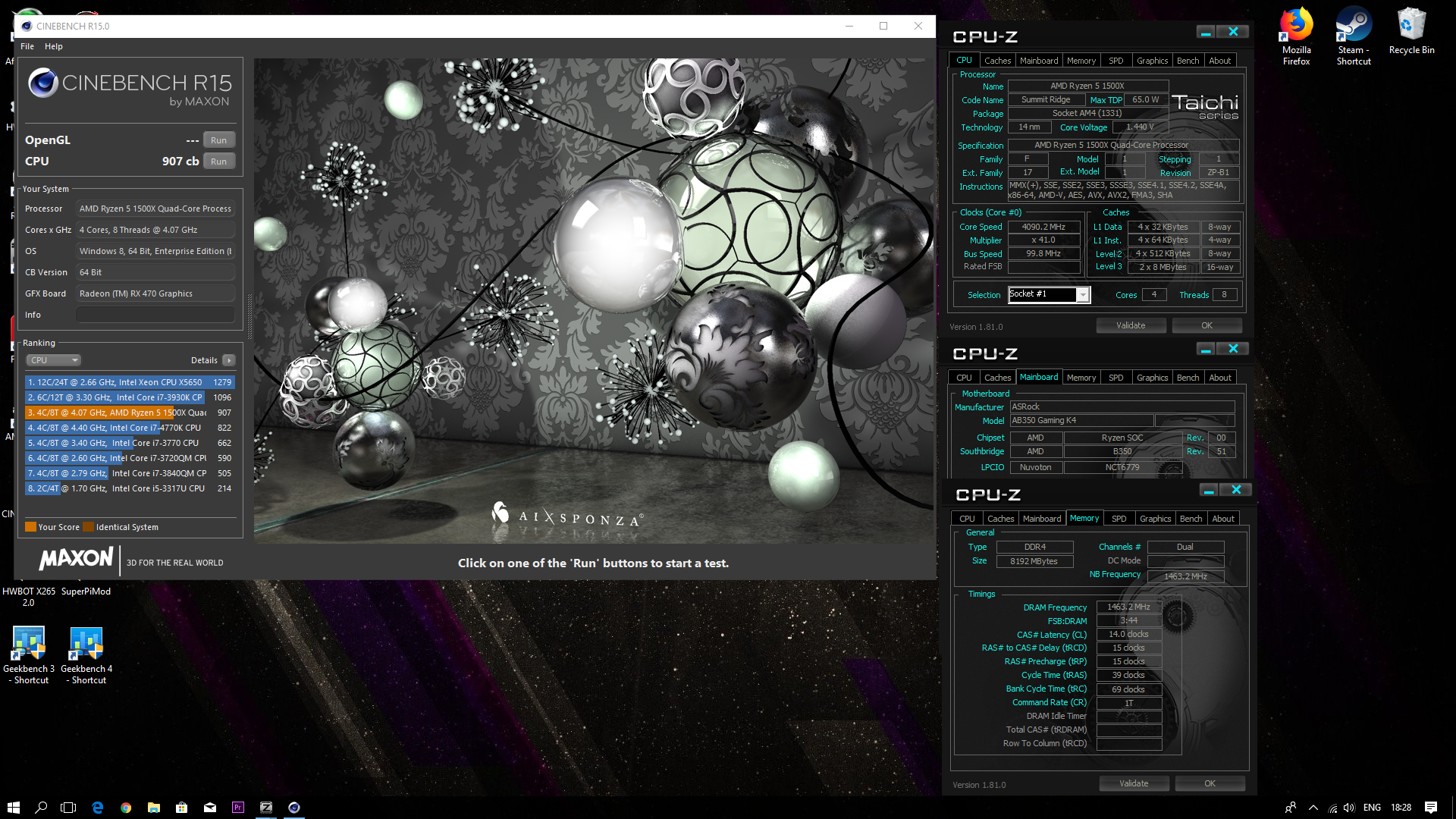This screenshot has width=1456, height=819.
Task: Open the CPU ranking type dropdown
Action: [53, 360]
